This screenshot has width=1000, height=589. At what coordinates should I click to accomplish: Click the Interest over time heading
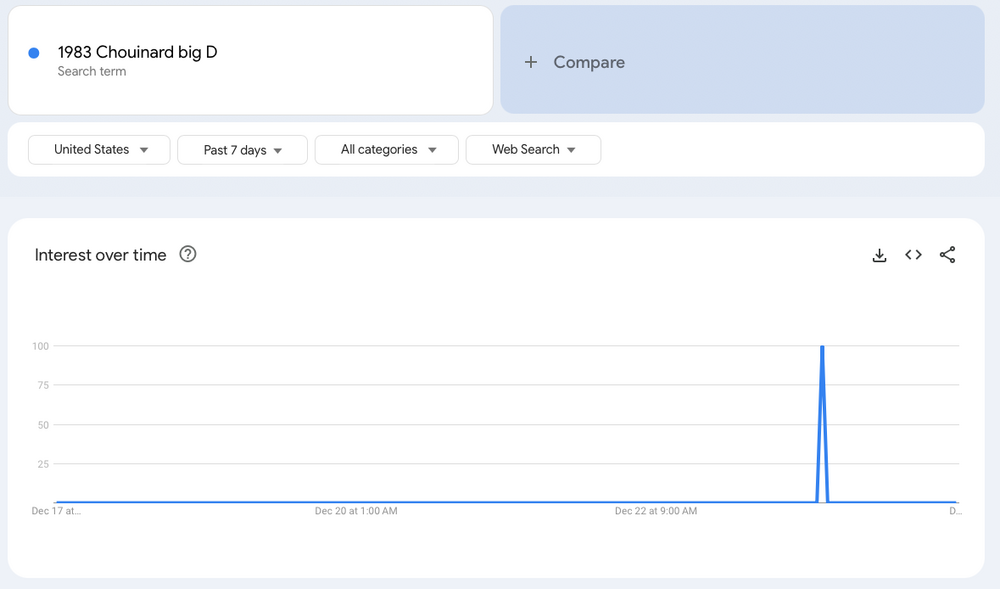click(x=100, y=255)
